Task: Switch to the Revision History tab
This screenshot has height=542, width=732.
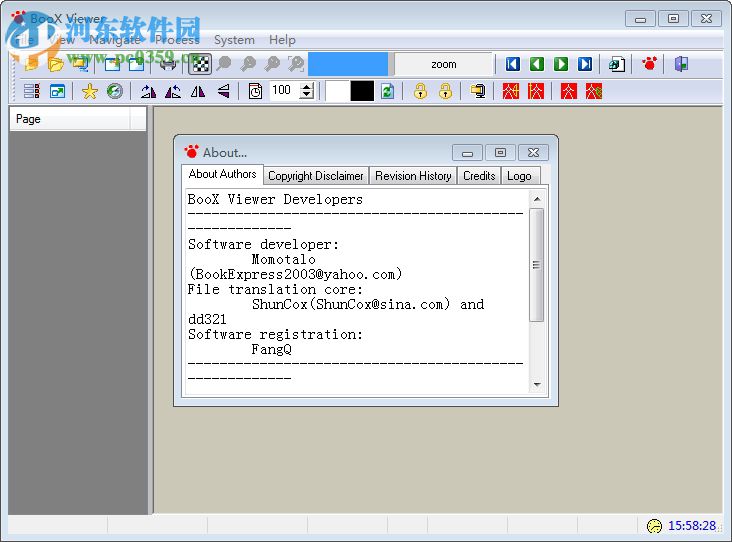Action: 413,176
